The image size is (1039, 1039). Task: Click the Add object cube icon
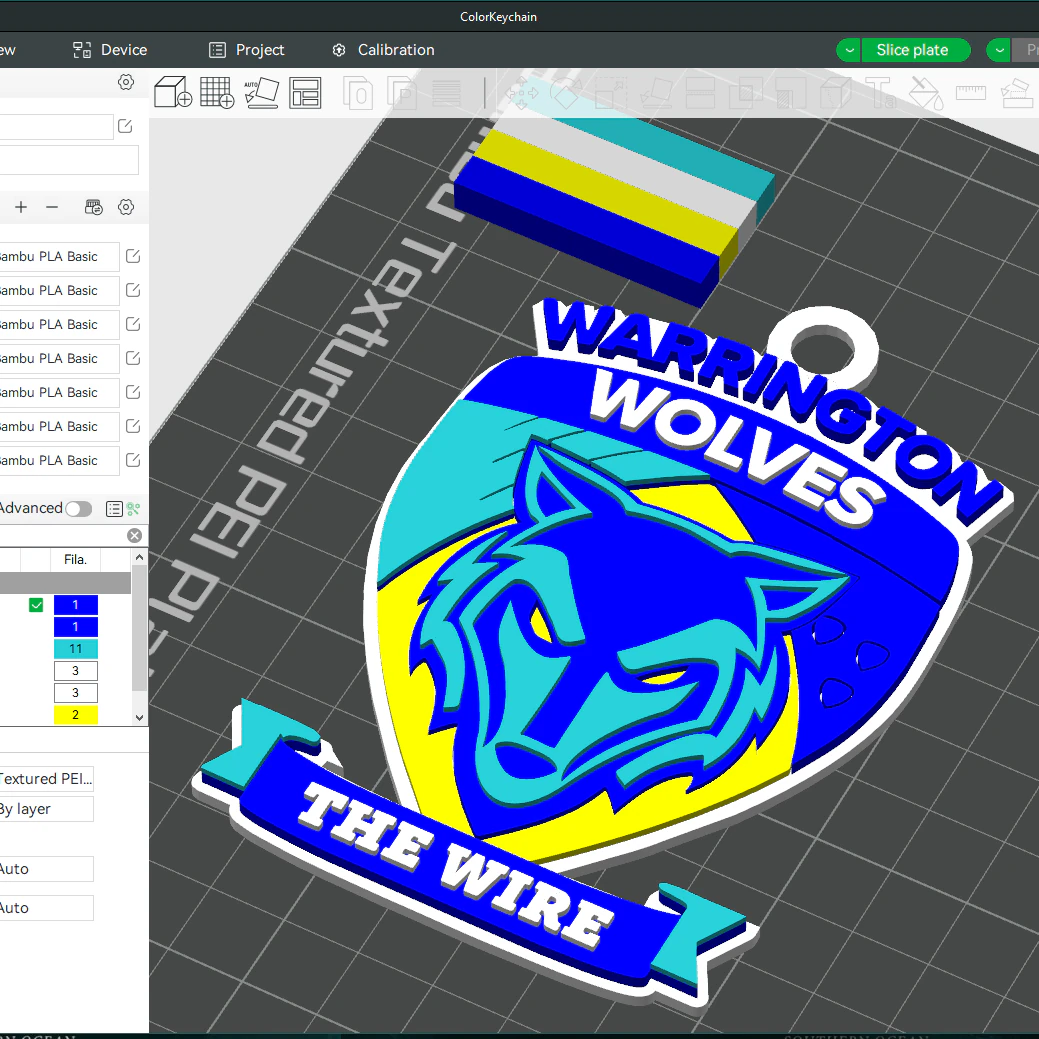click(173, 92)
